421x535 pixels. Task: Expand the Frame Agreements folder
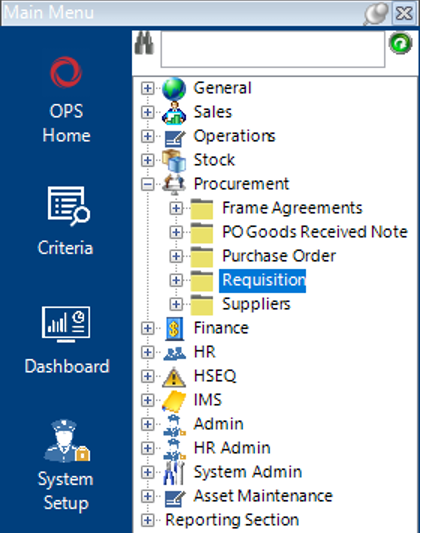(x=176, y=208)
